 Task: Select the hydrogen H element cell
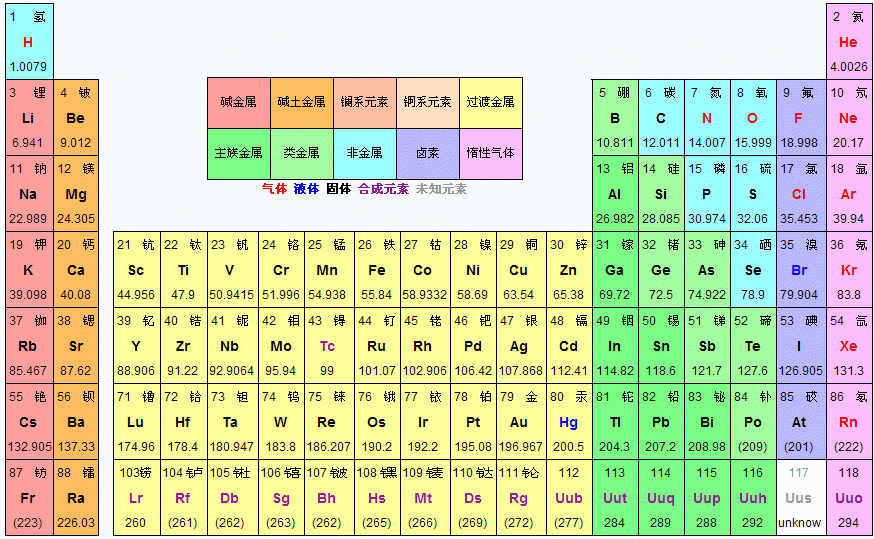[x=30, y=41]
